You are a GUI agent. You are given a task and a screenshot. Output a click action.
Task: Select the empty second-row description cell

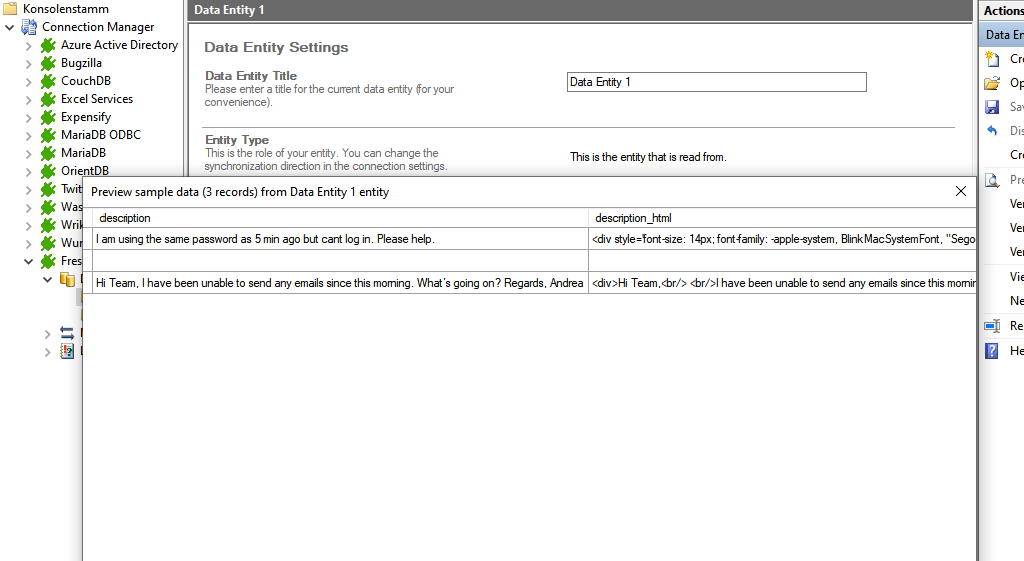tap(340, 261)
